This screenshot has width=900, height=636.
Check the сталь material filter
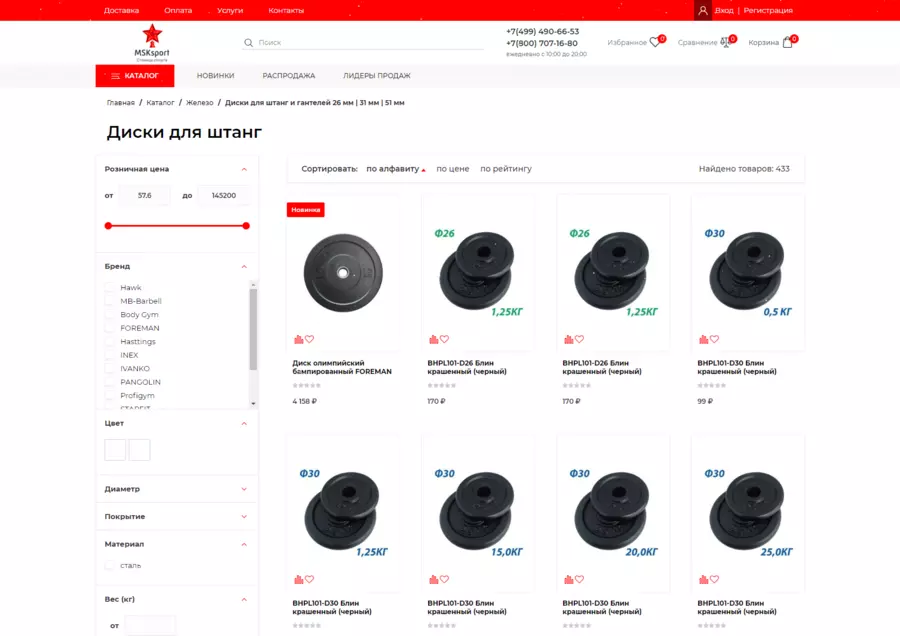point(110,565)
